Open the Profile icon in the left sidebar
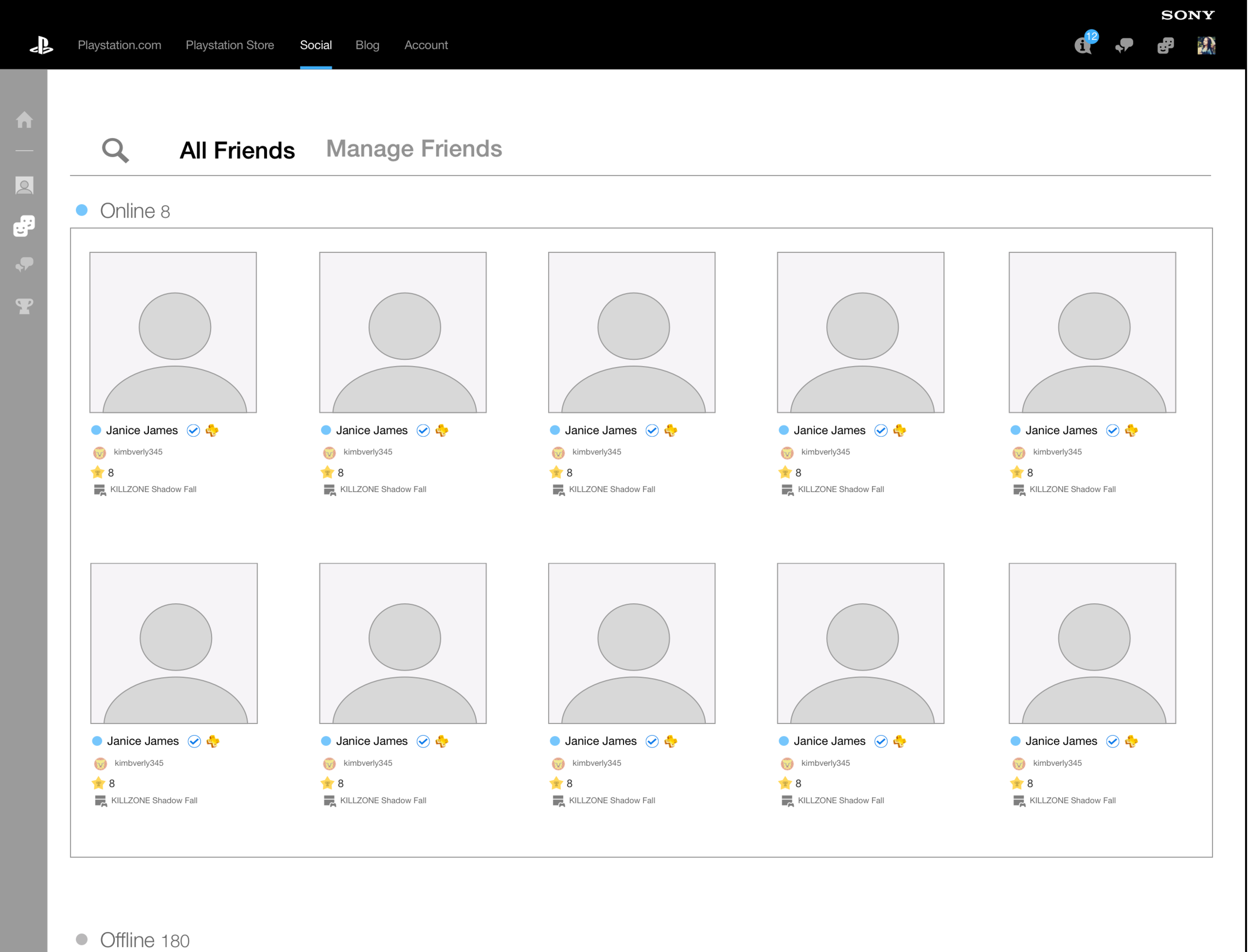This screenshot has width=1248, height=952. point(24,185)
